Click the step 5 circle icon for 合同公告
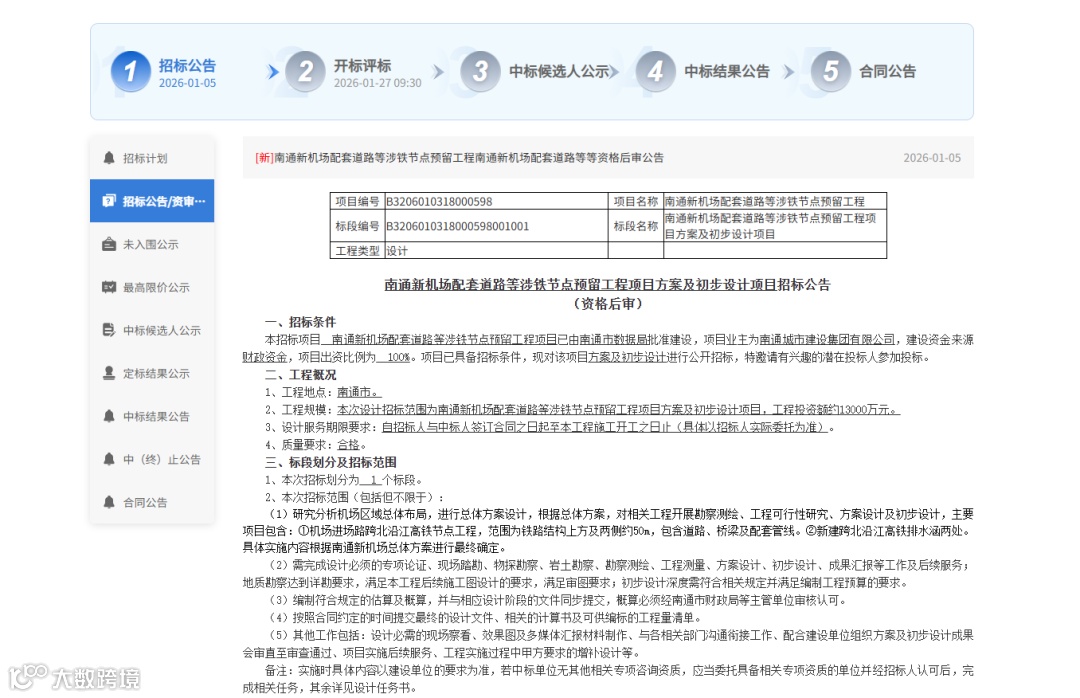Screen dimensions: 1080x698 pos(831,71)
